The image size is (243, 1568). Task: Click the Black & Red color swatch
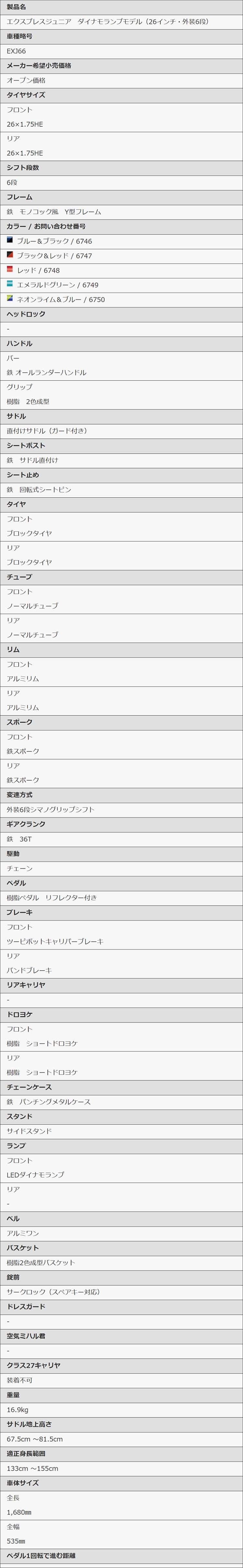tap(10, 255)
